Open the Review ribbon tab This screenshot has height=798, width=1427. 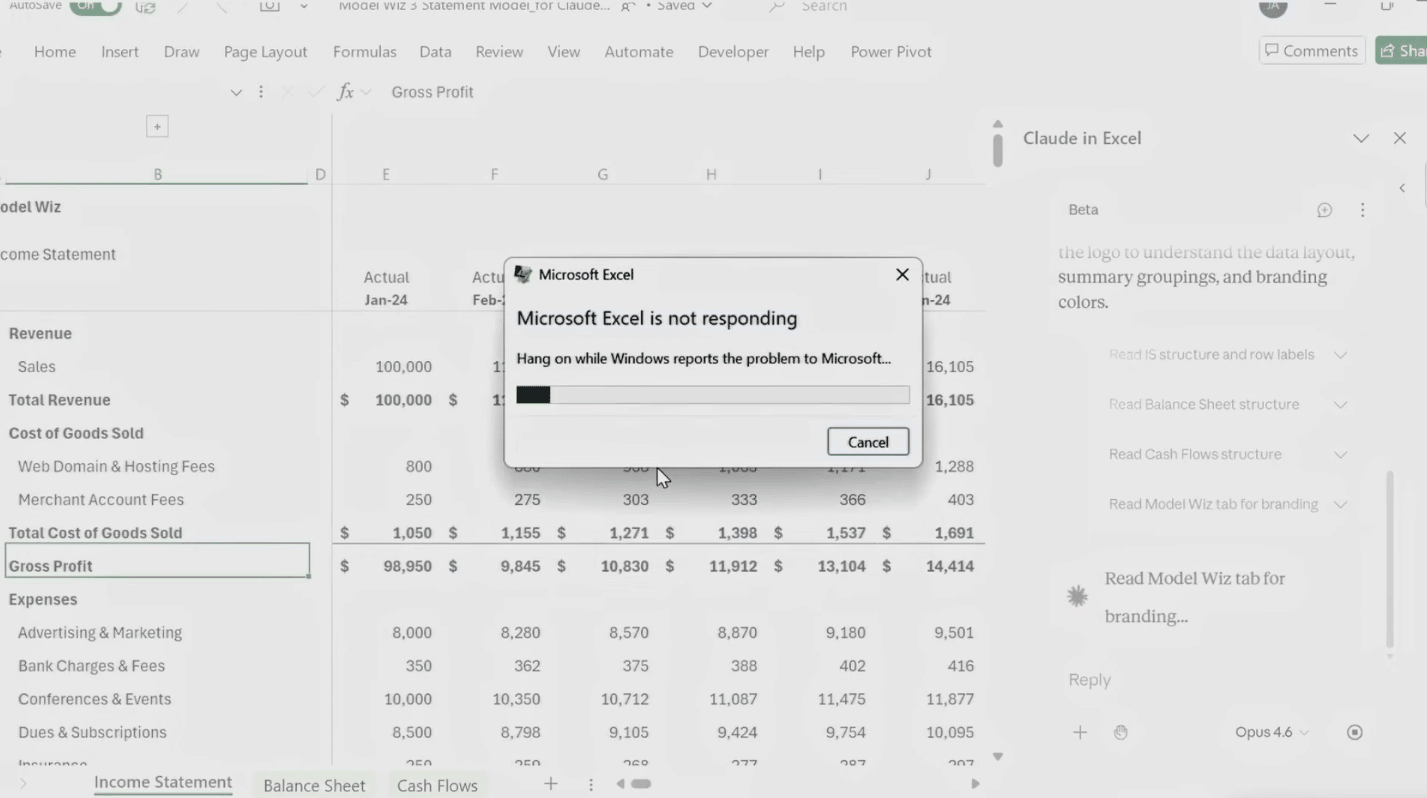(499, 52)
